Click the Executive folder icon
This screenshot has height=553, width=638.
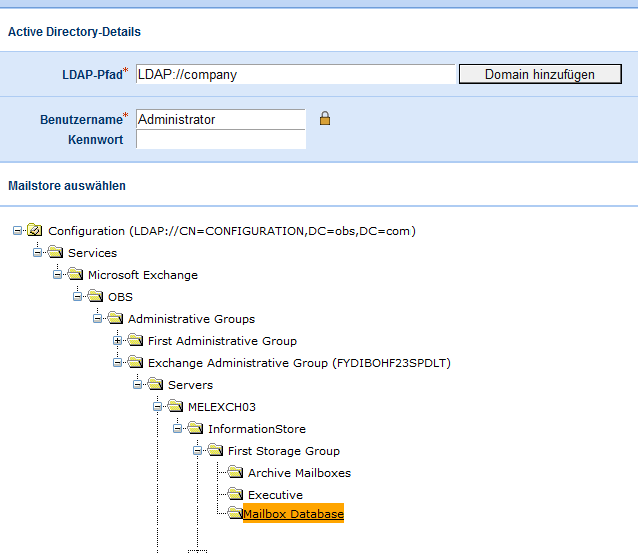235,495
